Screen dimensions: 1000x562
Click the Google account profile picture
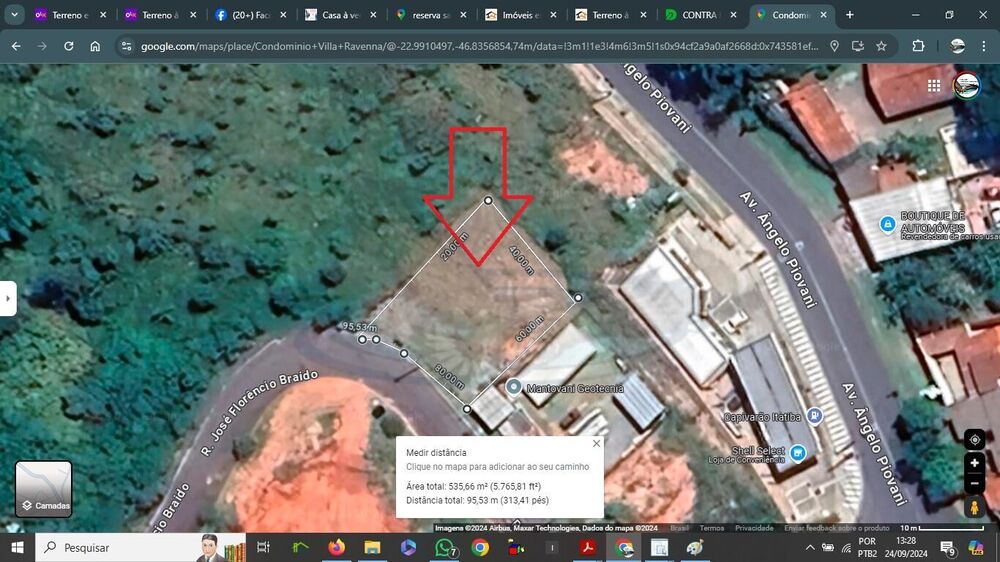(967, 86)
